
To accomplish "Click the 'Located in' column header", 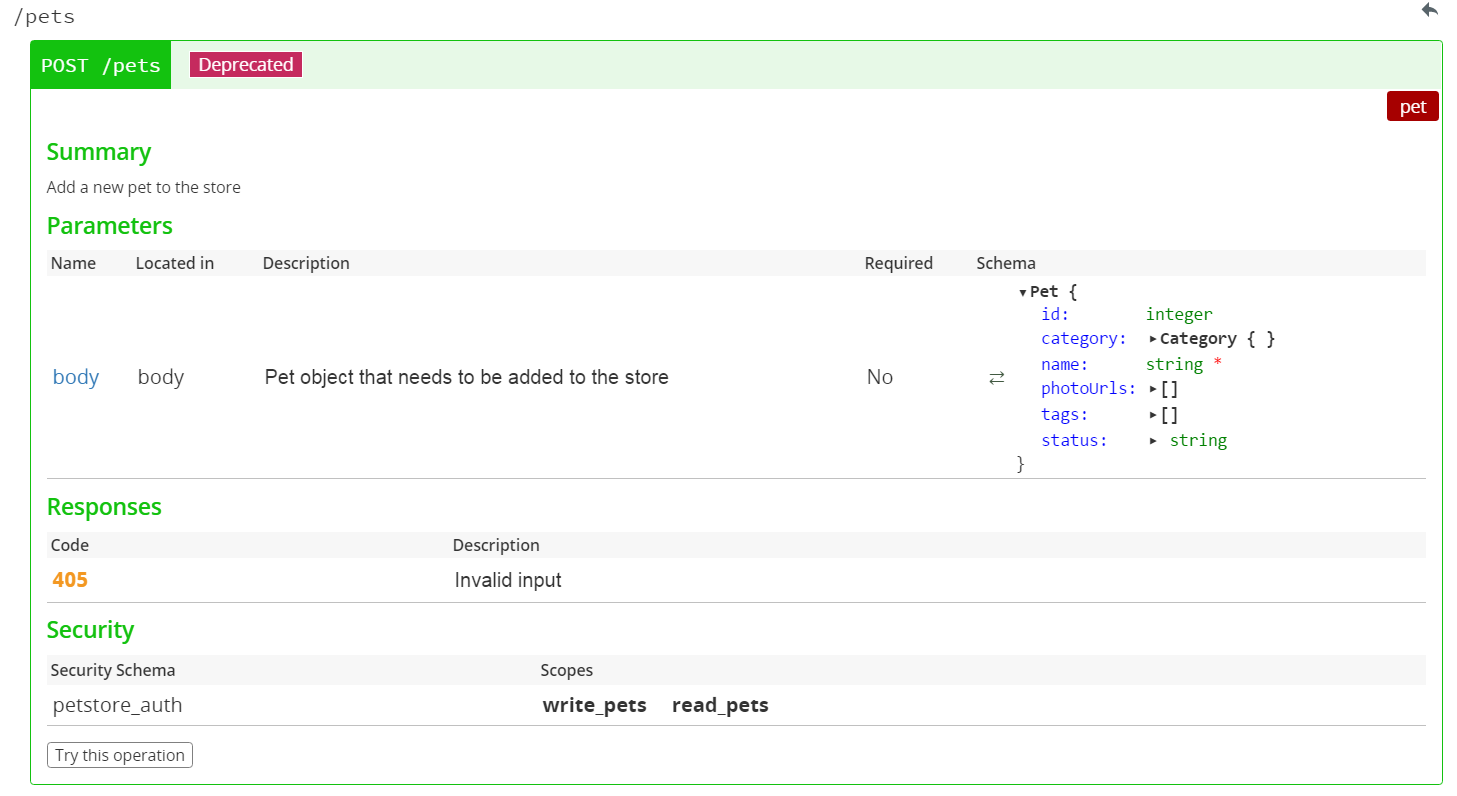I will tap(175, 263).
